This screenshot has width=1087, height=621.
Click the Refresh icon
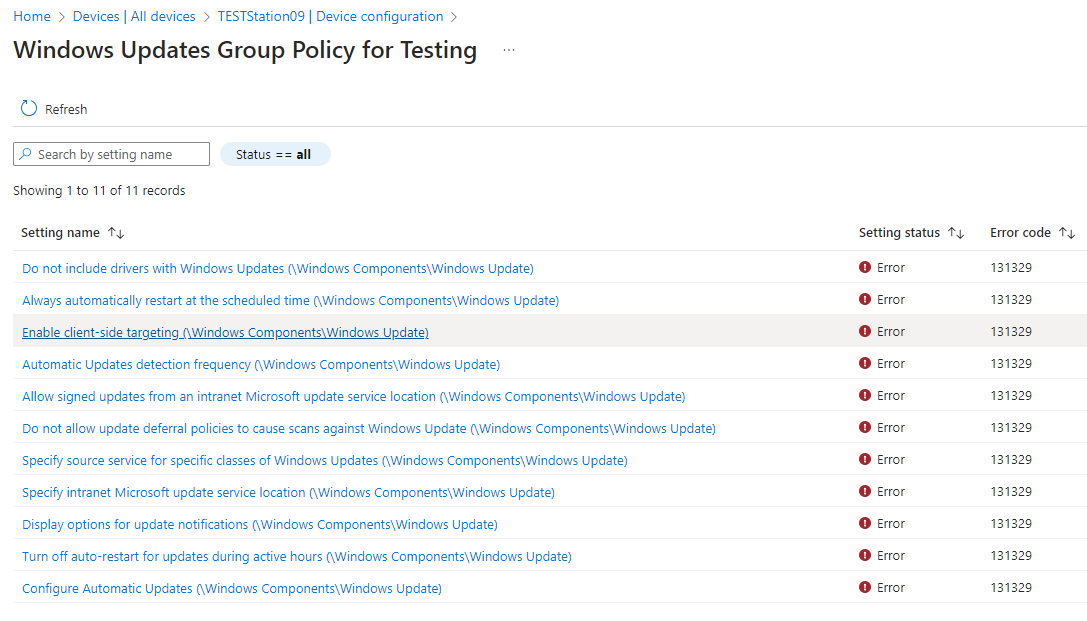tap(29, 109)
